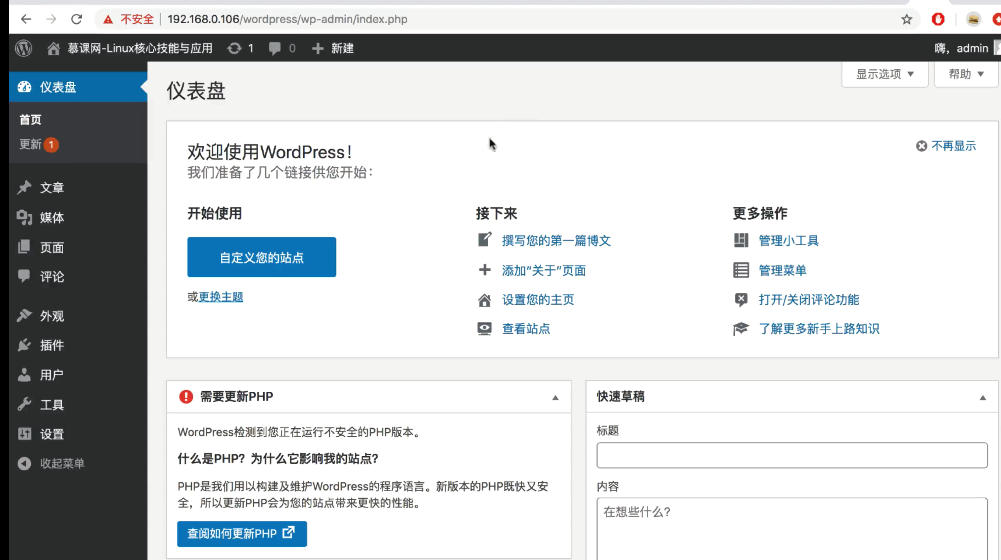This screenshot has width=1001, height=560.
Task: Click the widgets icon beside 管理小工具
Action: click(741, 240)
